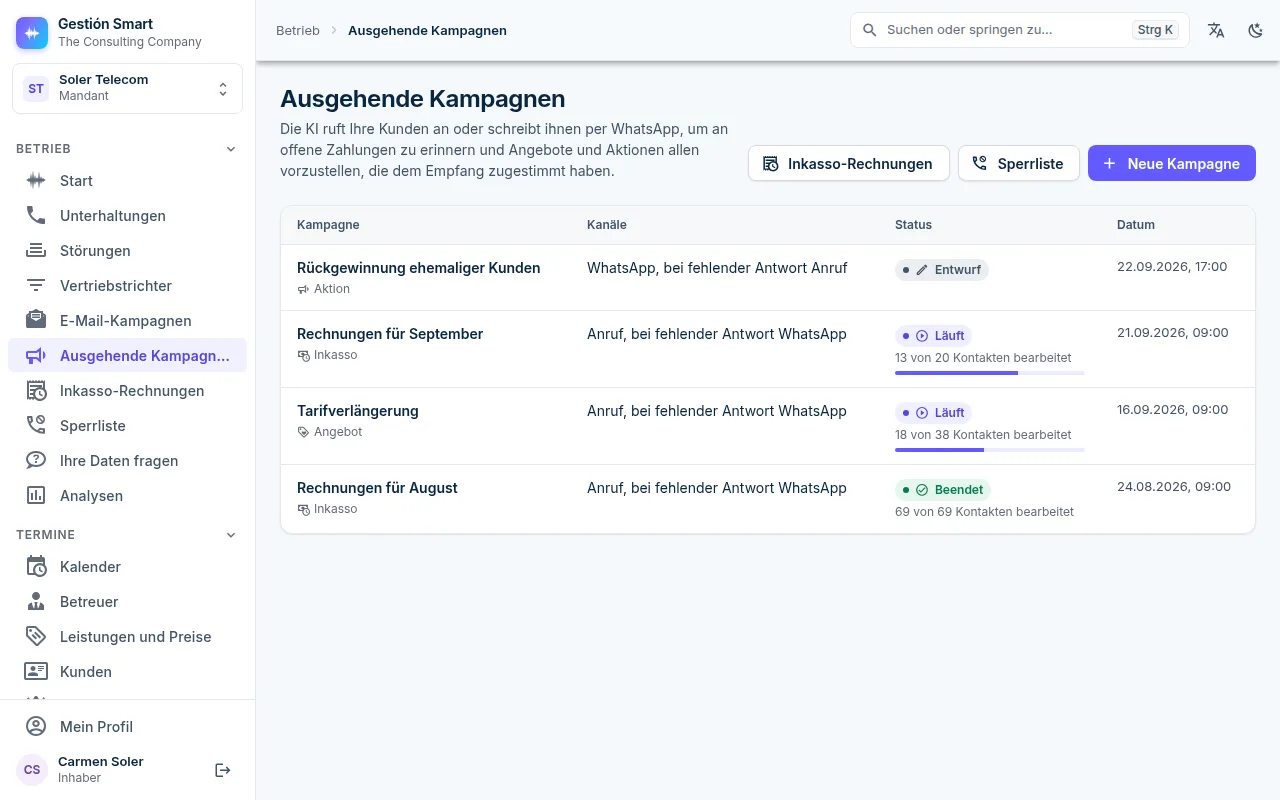Click the Betreuer person icon
The image size is (1280, 800).
click(36, 602)
